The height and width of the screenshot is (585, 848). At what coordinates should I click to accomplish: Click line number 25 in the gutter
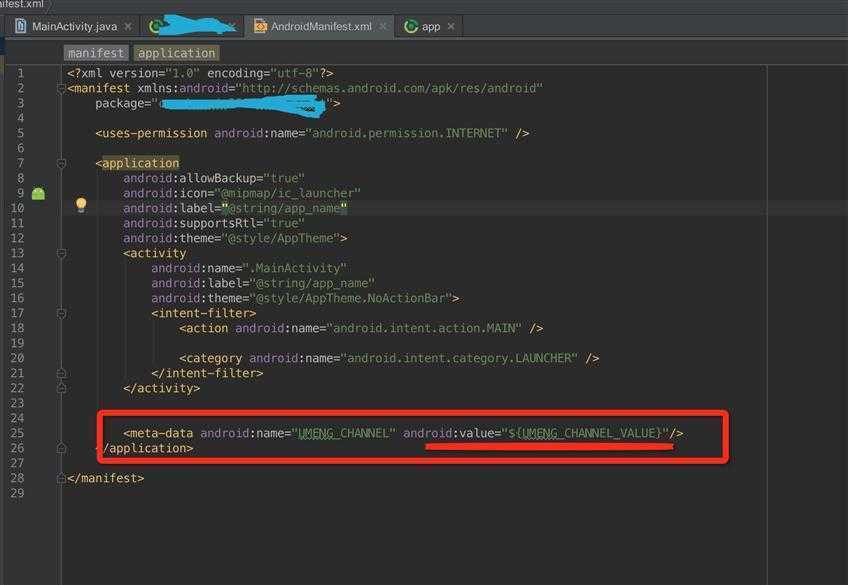click(x=17, y=433)
